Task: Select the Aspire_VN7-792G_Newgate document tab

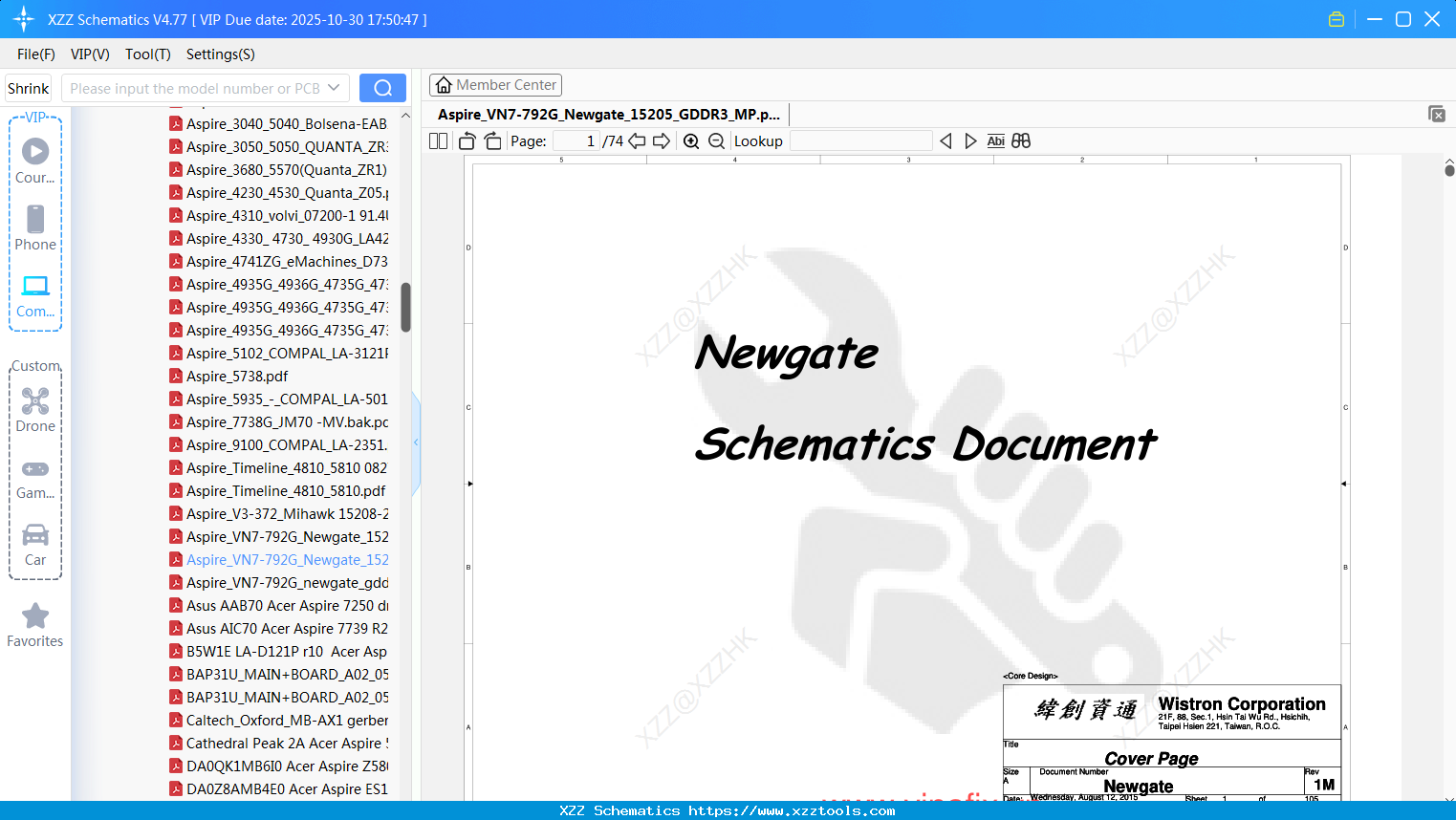Action: coord(609,115)
